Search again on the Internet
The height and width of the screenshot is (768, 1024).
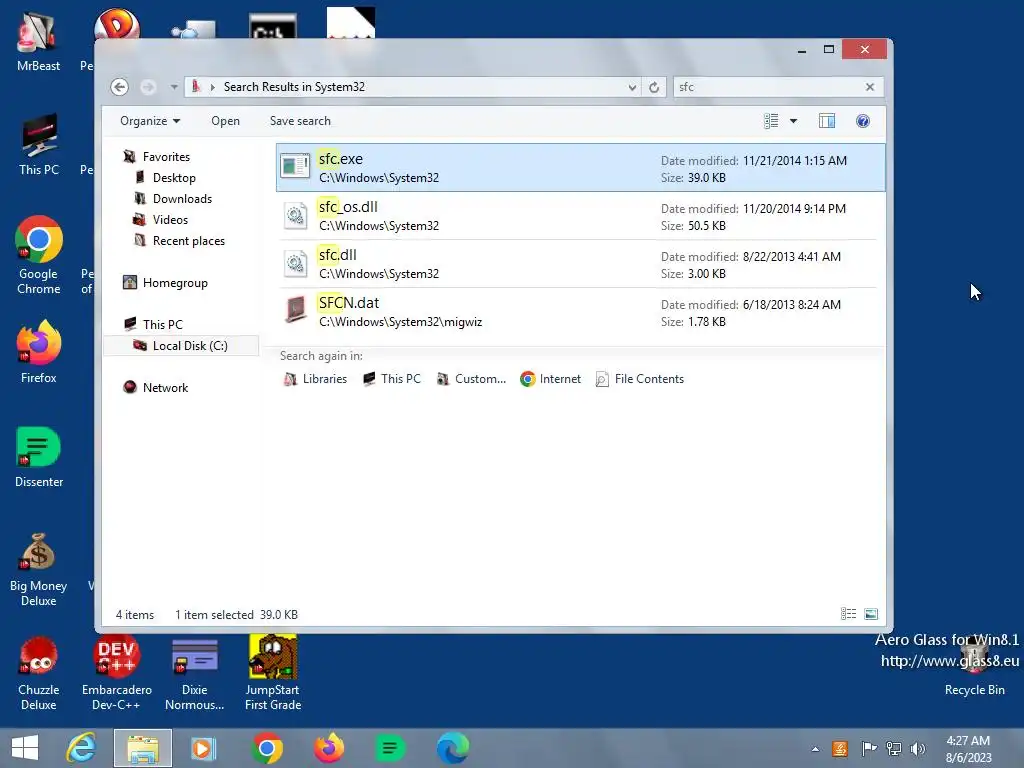click(x=551, y=379)
